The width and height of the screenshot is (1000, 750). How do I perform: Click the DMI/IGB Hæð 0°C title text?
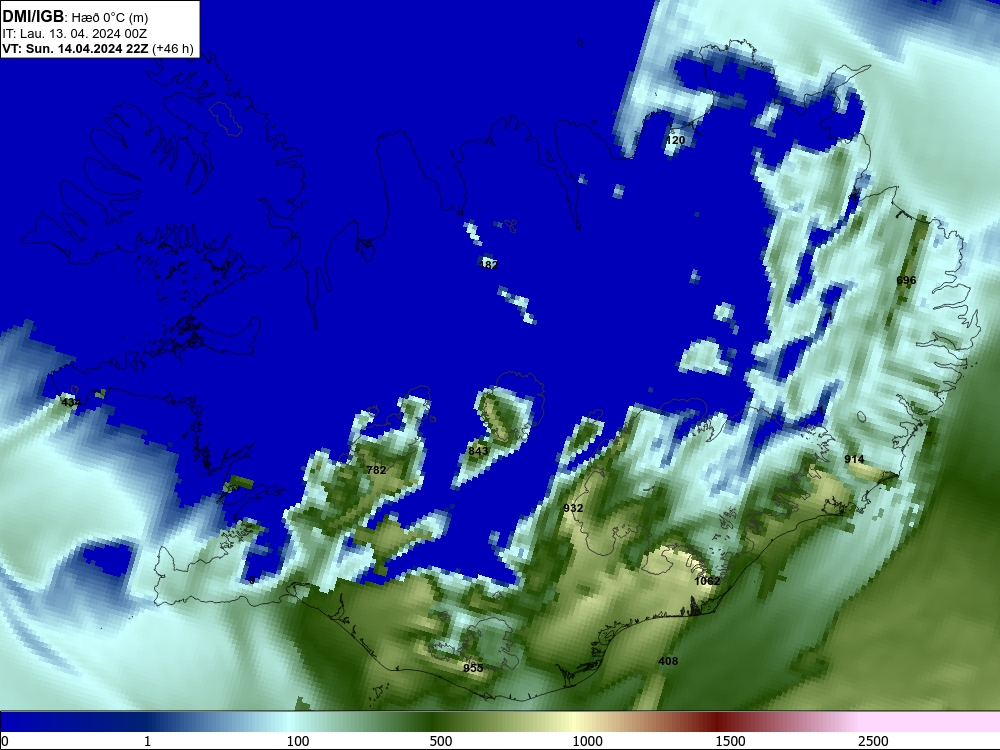tap(75, 17)
